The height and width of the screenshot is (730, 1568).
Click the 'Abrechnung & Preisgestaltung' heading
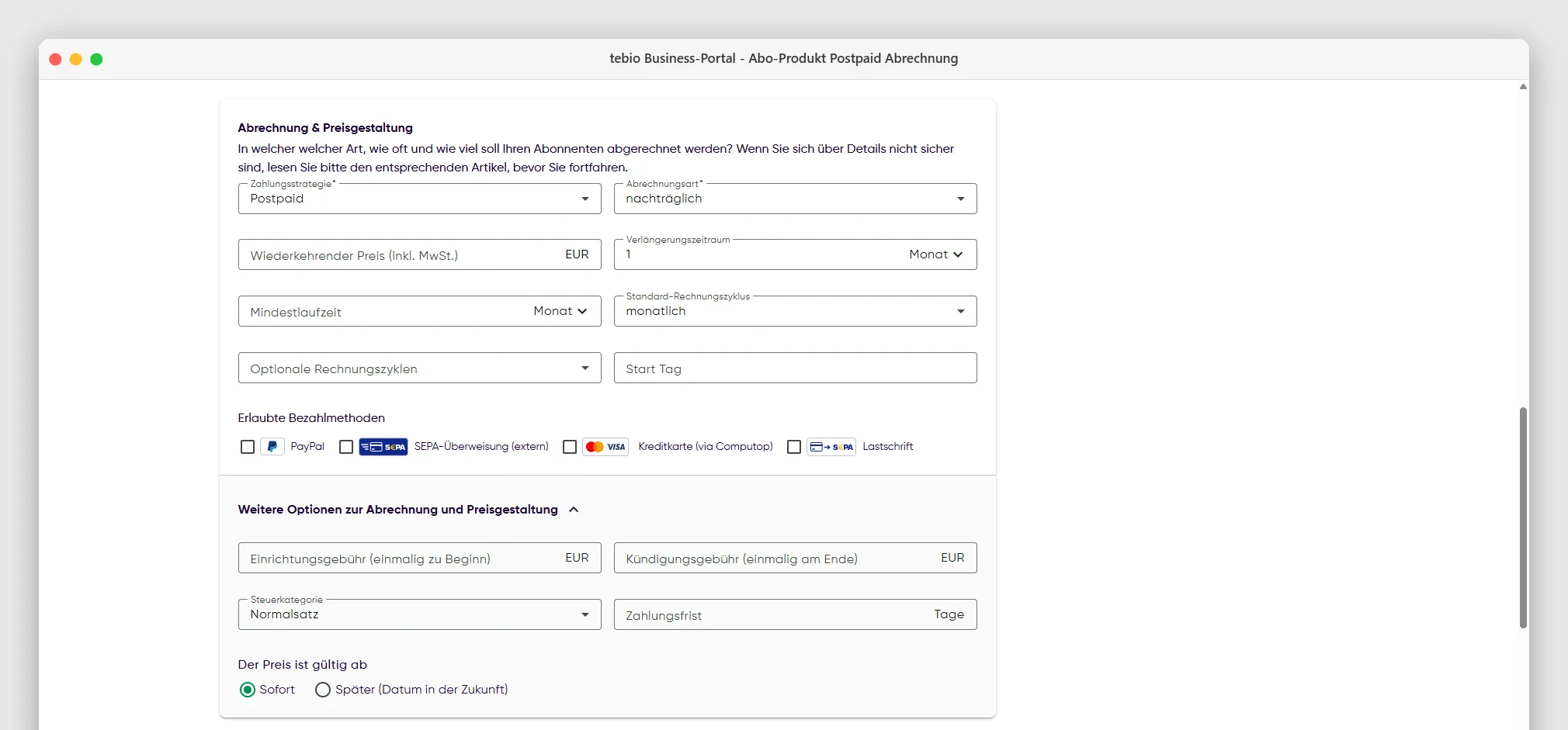[x=325, y=128]
